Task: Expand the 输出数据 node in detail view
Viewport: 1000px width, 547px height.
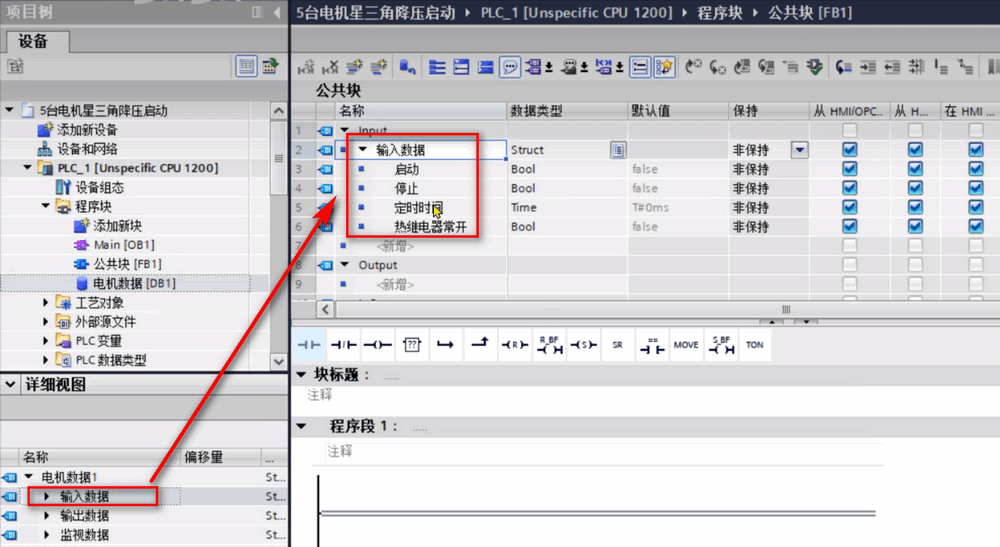Action: point(46,516)
